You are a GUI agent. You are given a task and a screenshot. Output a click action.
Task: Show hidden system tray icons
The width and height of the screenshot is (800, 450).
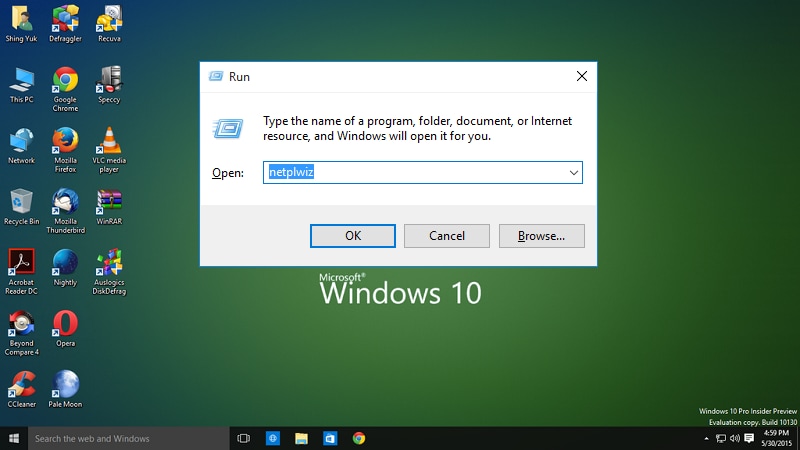tap(706, 438)
